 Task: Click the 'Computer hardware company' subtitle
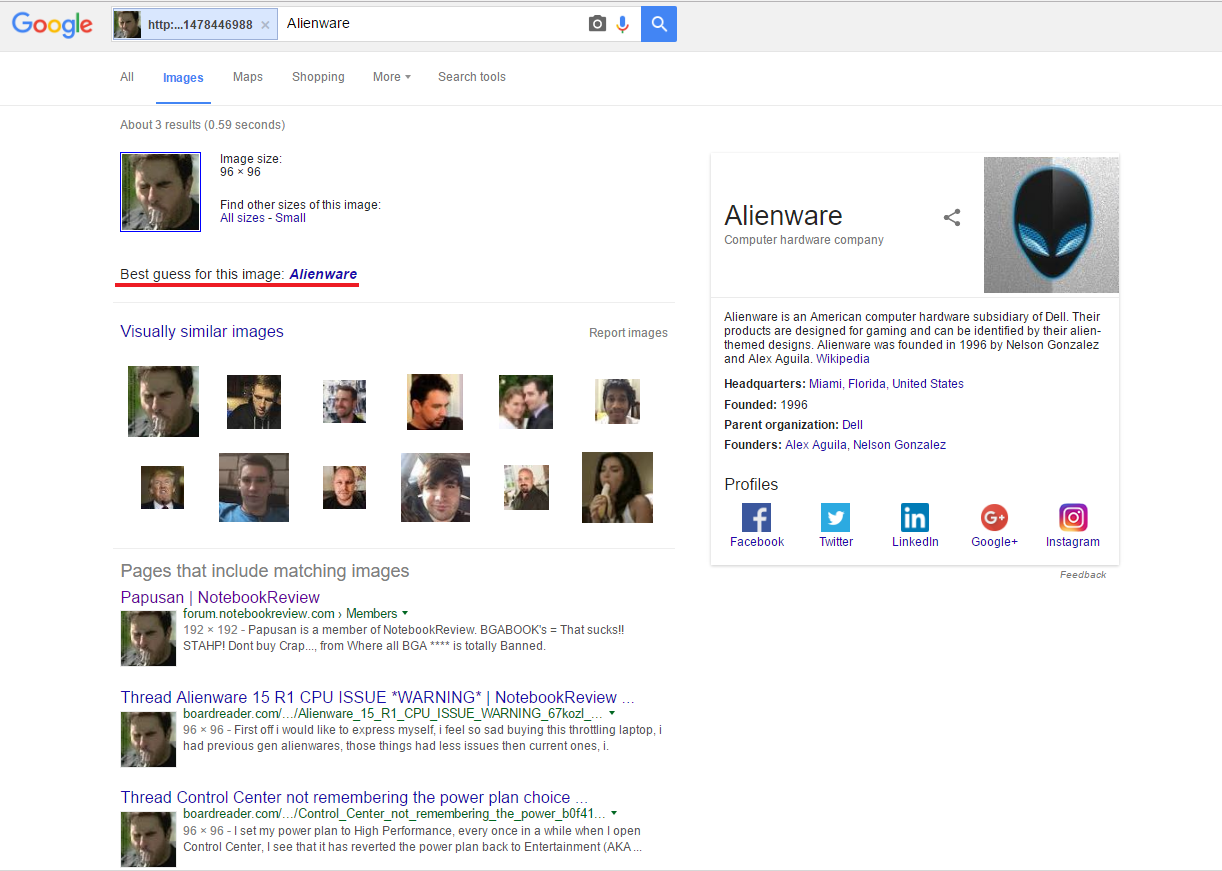(x=804, y=240)
